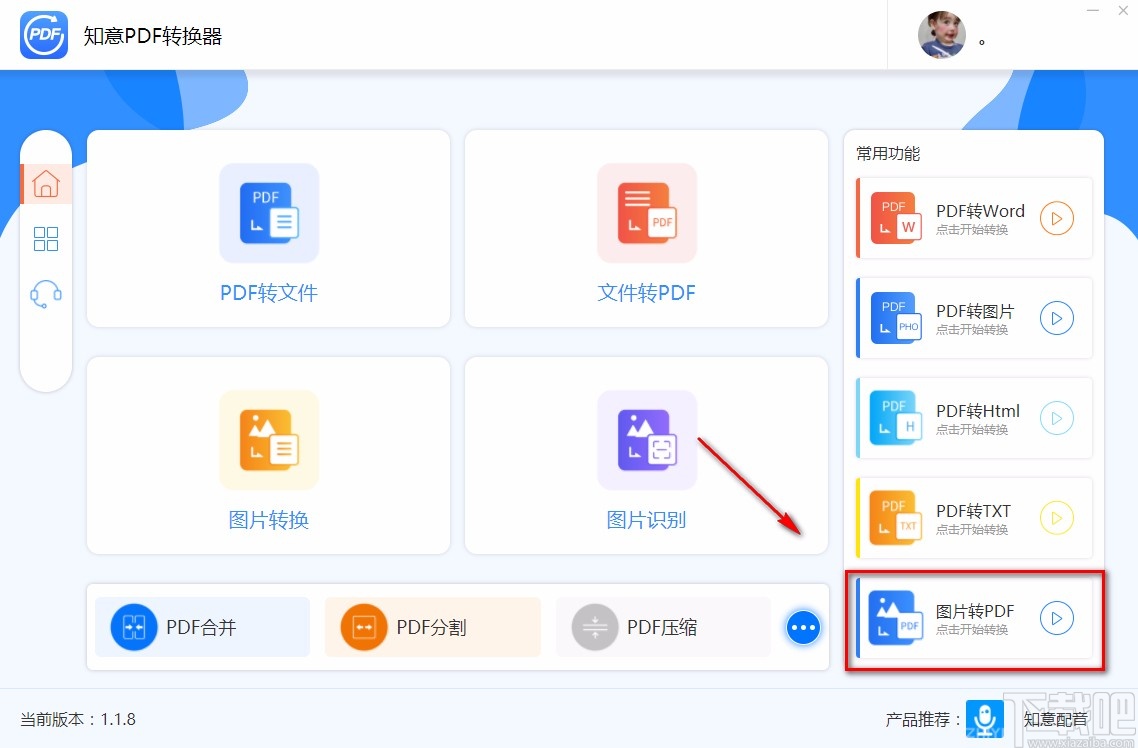
Task: Open the highlighted 图片转PDF function
Action: [x=970, y=619]
